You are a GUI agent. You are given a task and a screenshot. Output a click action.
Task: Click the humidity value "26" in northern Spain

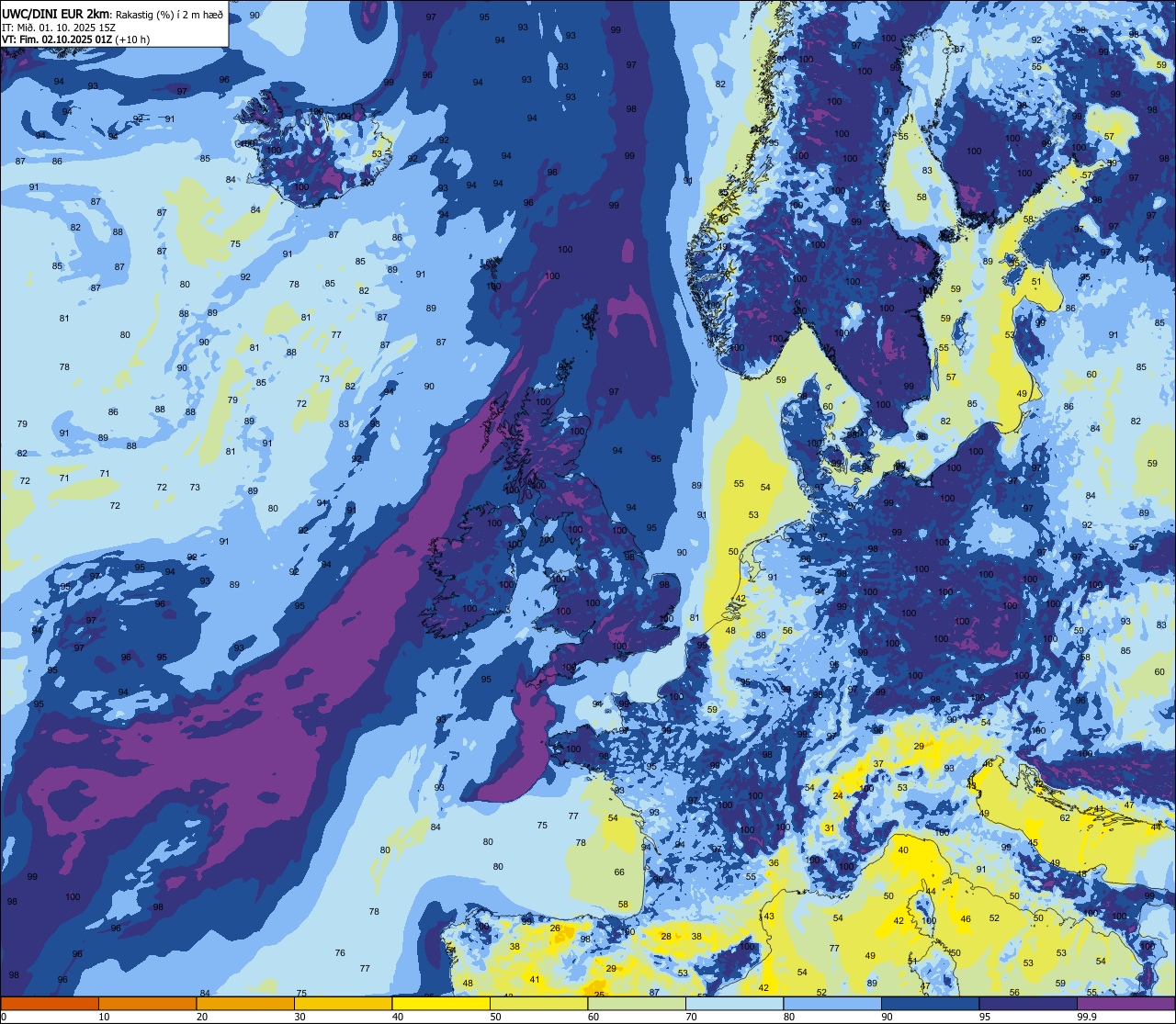pos(555,928)
